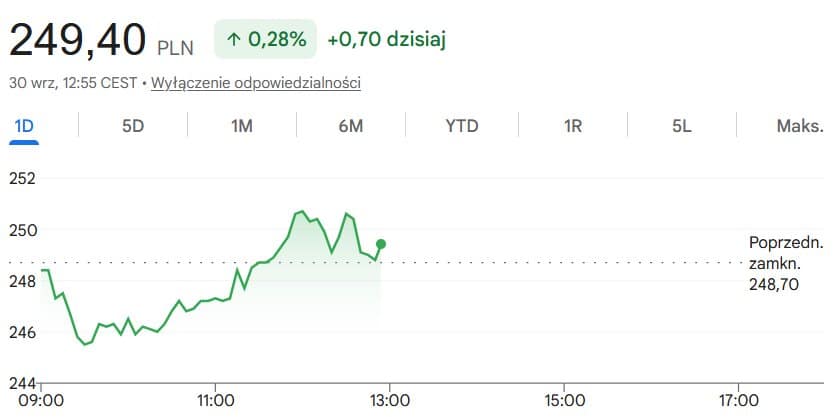835x417 pixels.
Task: Select the 1D time range tab
Action: pyautogui.click(x=24, y=127)
